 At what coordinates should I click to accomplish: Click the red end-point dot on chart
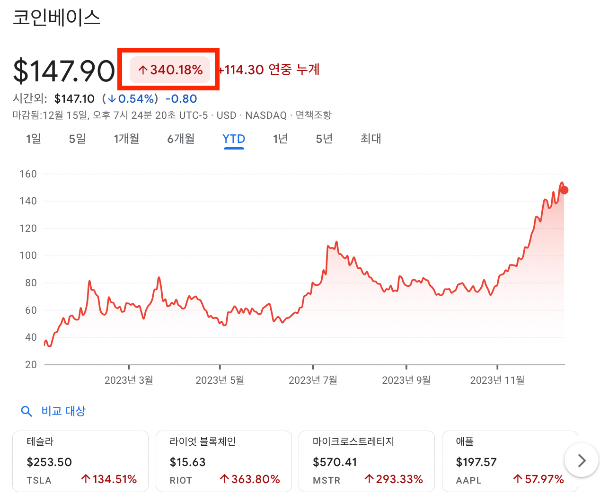[564, 190]
